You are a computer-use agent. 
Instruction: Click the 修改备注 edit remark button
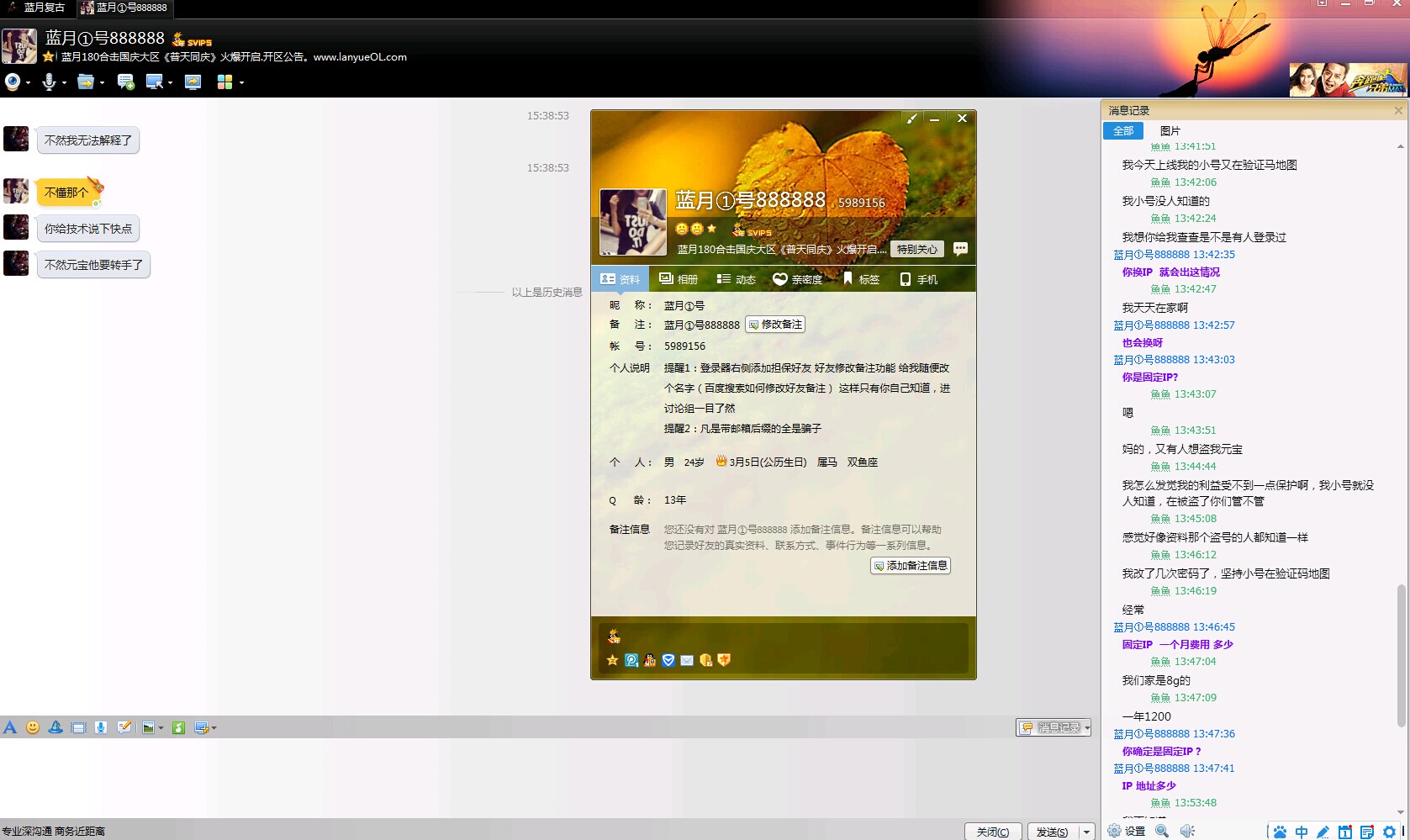(x=775, y=325)
